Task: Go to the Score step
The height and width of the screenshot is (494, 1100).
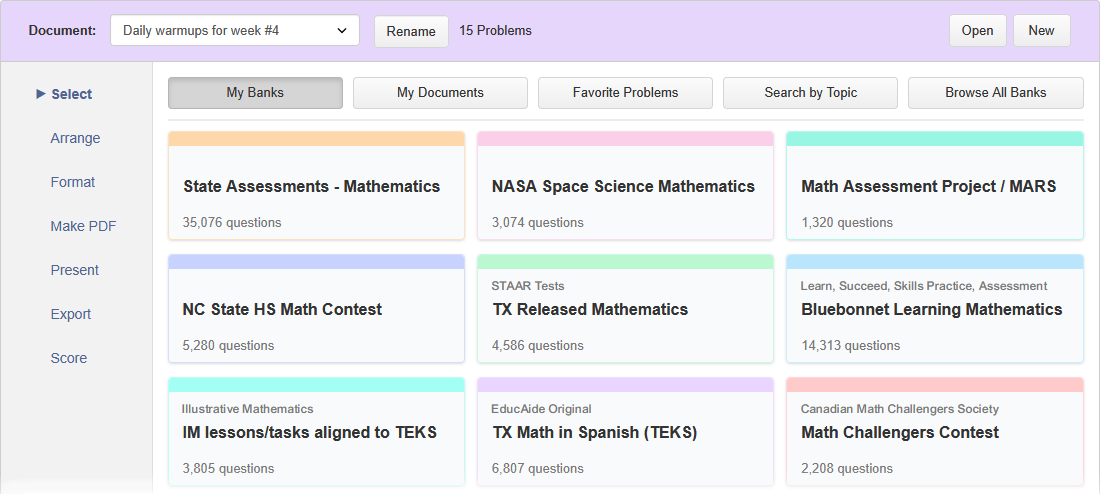Action: click(x=69, y=358)
